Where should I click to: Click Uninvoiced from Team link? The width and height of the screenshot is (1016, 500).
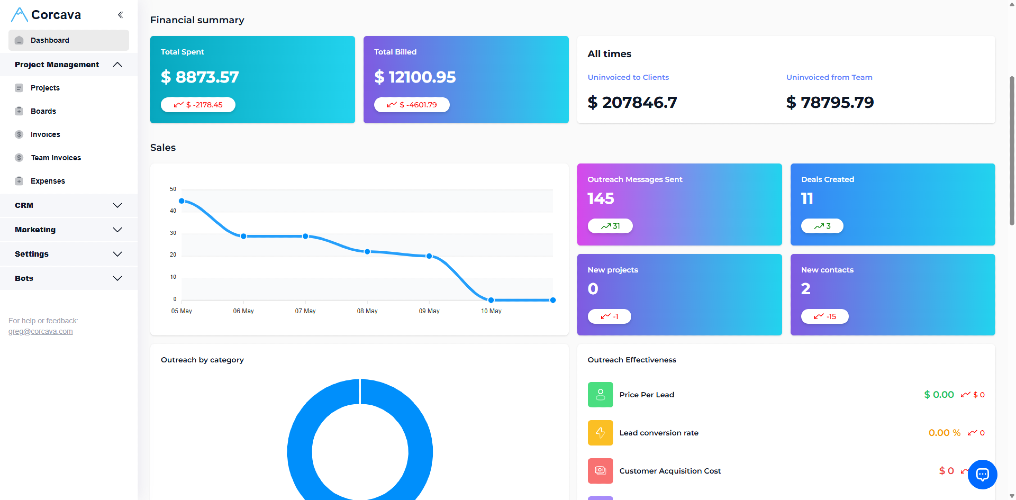829,77
